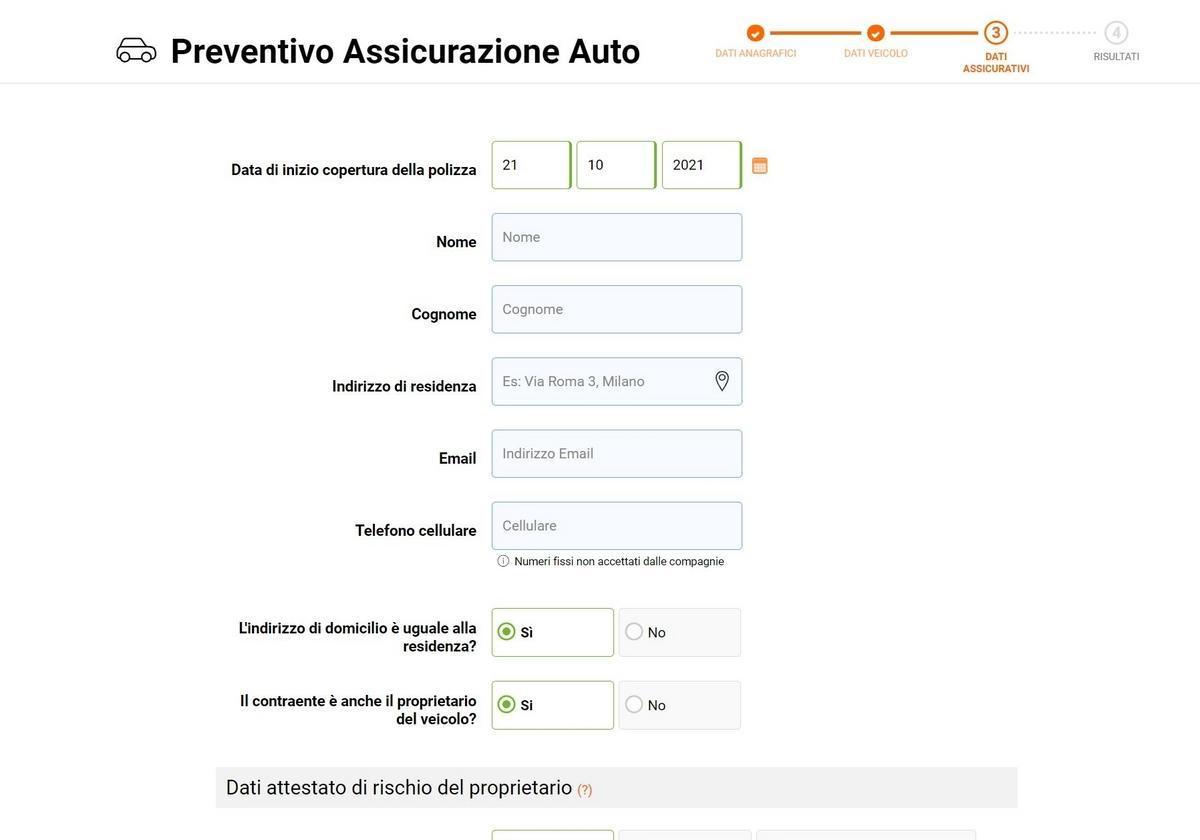The height and width of the screenshot is (840, 1200).
Task: Click the Dati Veicolo checkmark step
Action: [876, 33]
